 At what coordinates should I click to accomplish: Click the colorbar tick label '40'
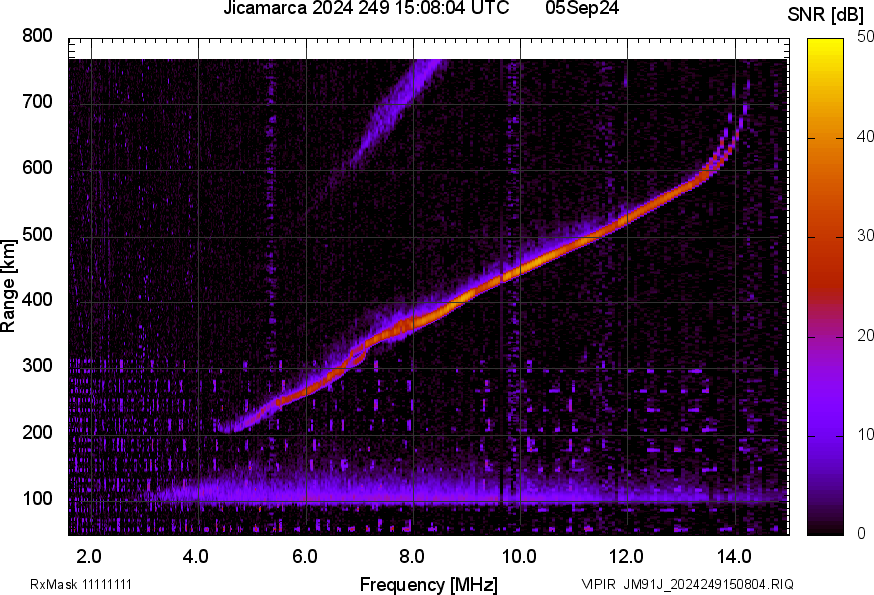click(866, 136)
